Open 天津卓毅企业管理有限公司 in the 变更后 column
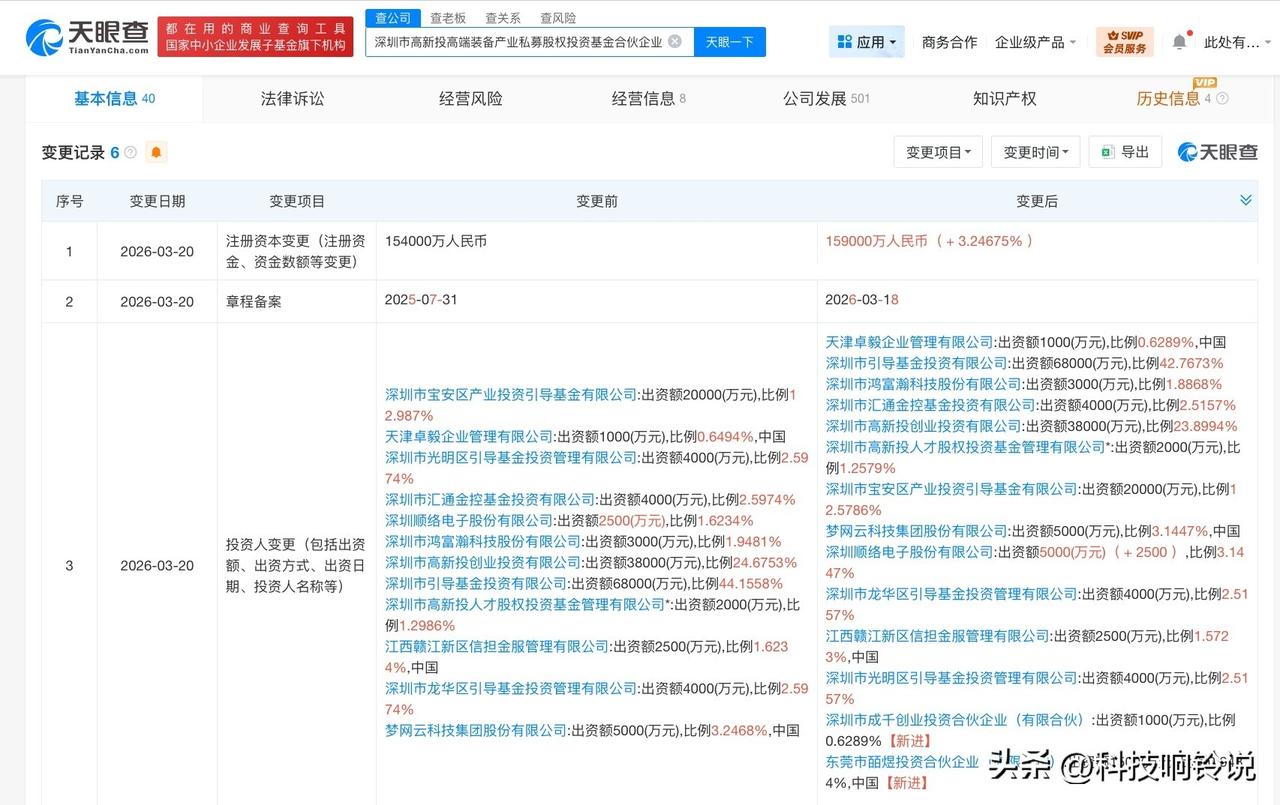The image size is (1280, 805). click(x=910, y=342)
